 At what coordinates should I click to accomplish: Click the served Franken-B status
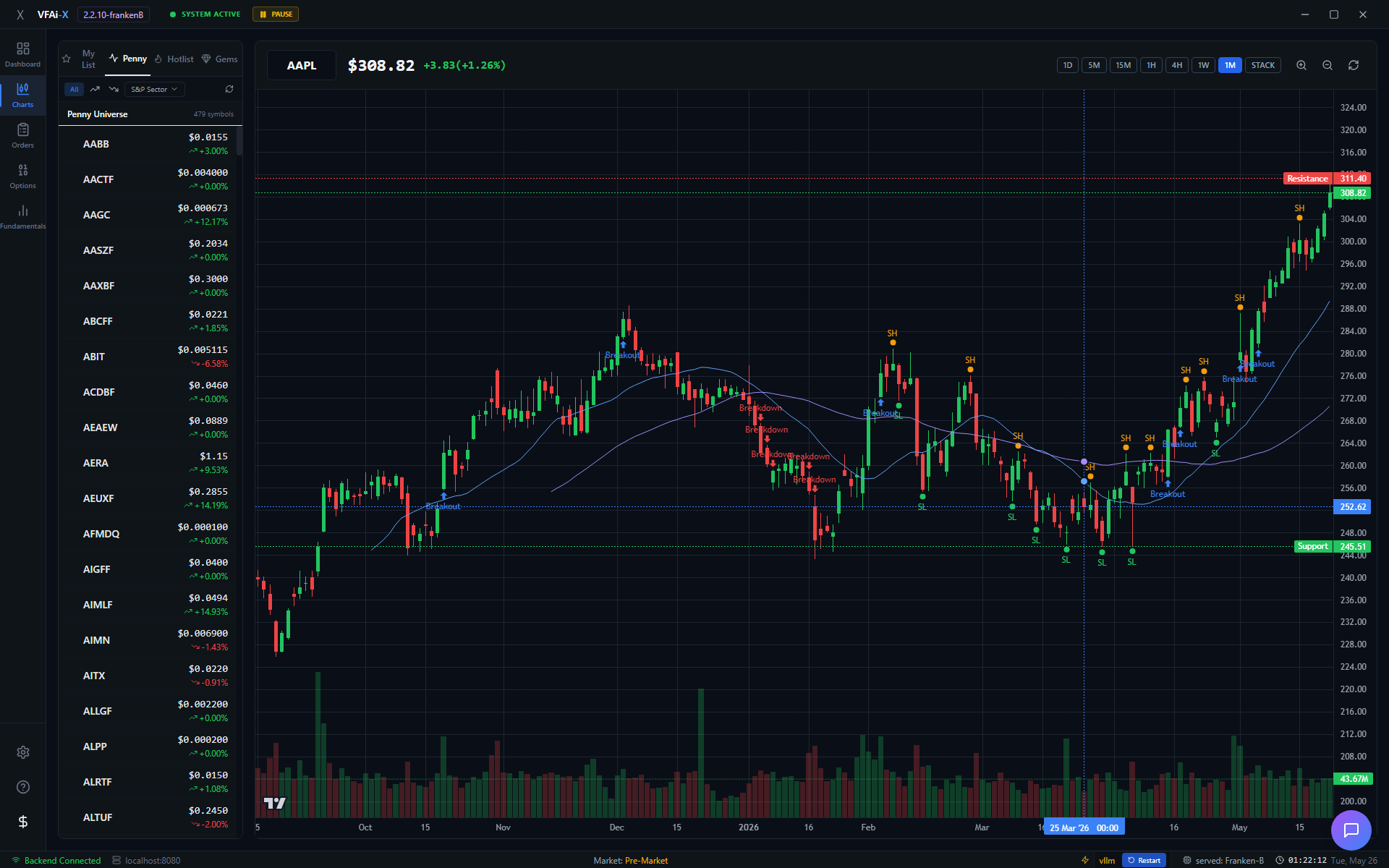pyautogui.click(x=1223, y=860)
